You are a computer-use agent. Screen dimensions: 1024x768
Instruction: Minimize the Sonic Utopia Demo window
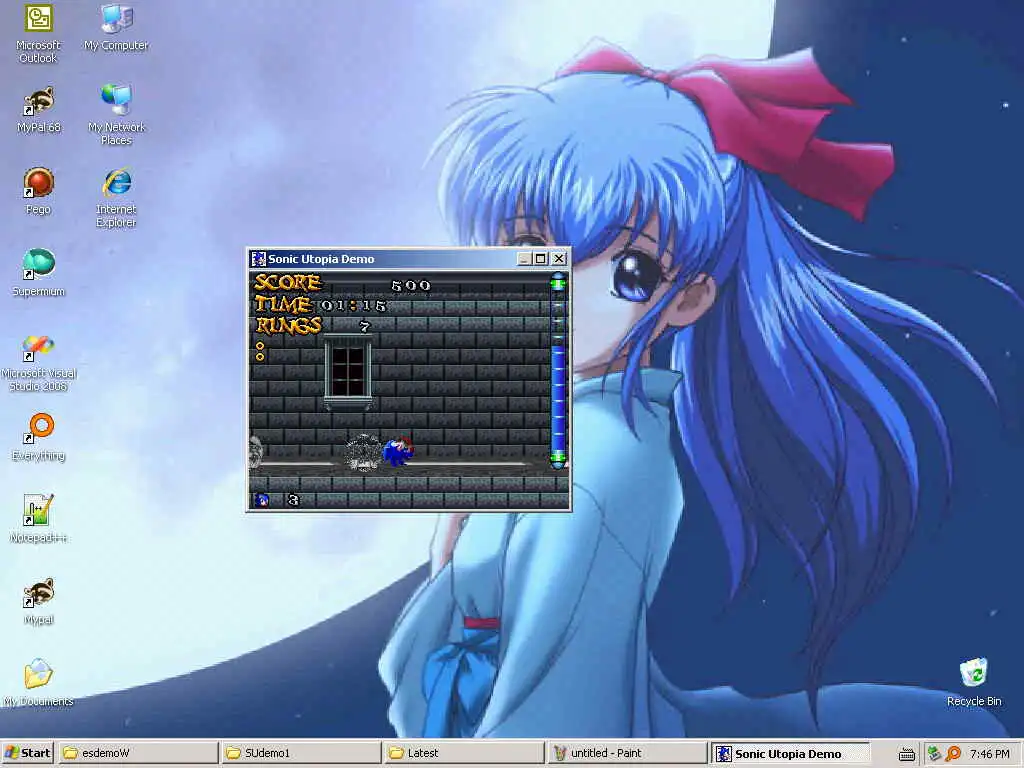[524, 259]
